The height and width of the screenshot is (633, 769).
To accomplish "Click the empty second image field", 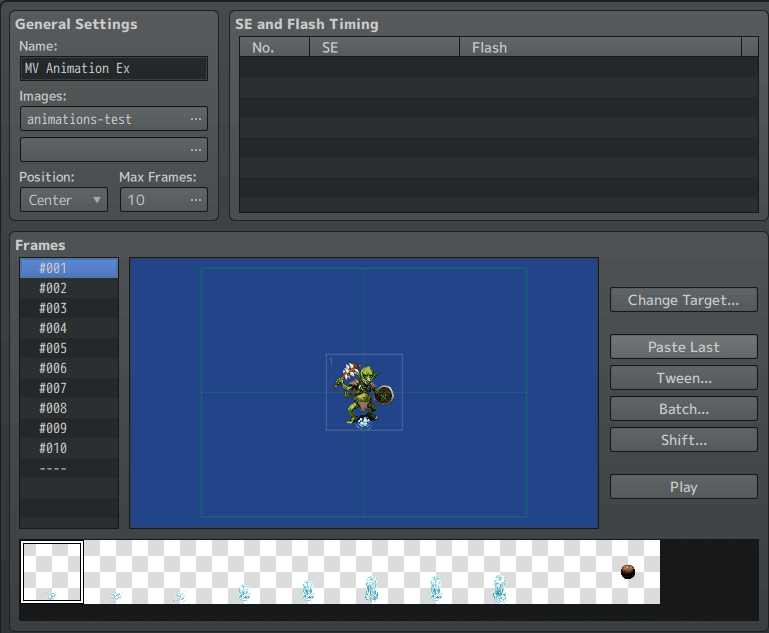I will pyautogui.click(x=114, y=150).
